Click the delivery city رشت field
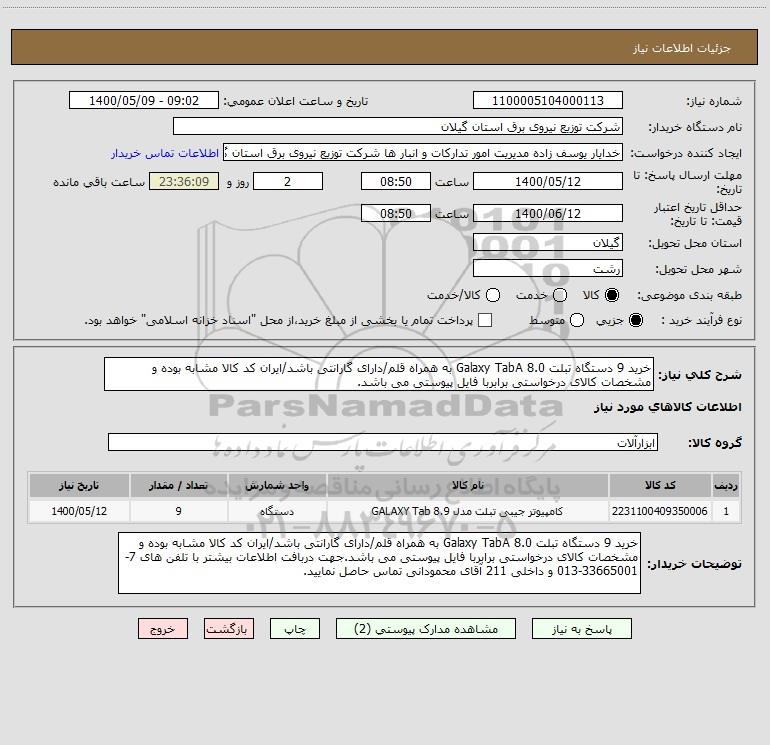 [x=548, y=268]
